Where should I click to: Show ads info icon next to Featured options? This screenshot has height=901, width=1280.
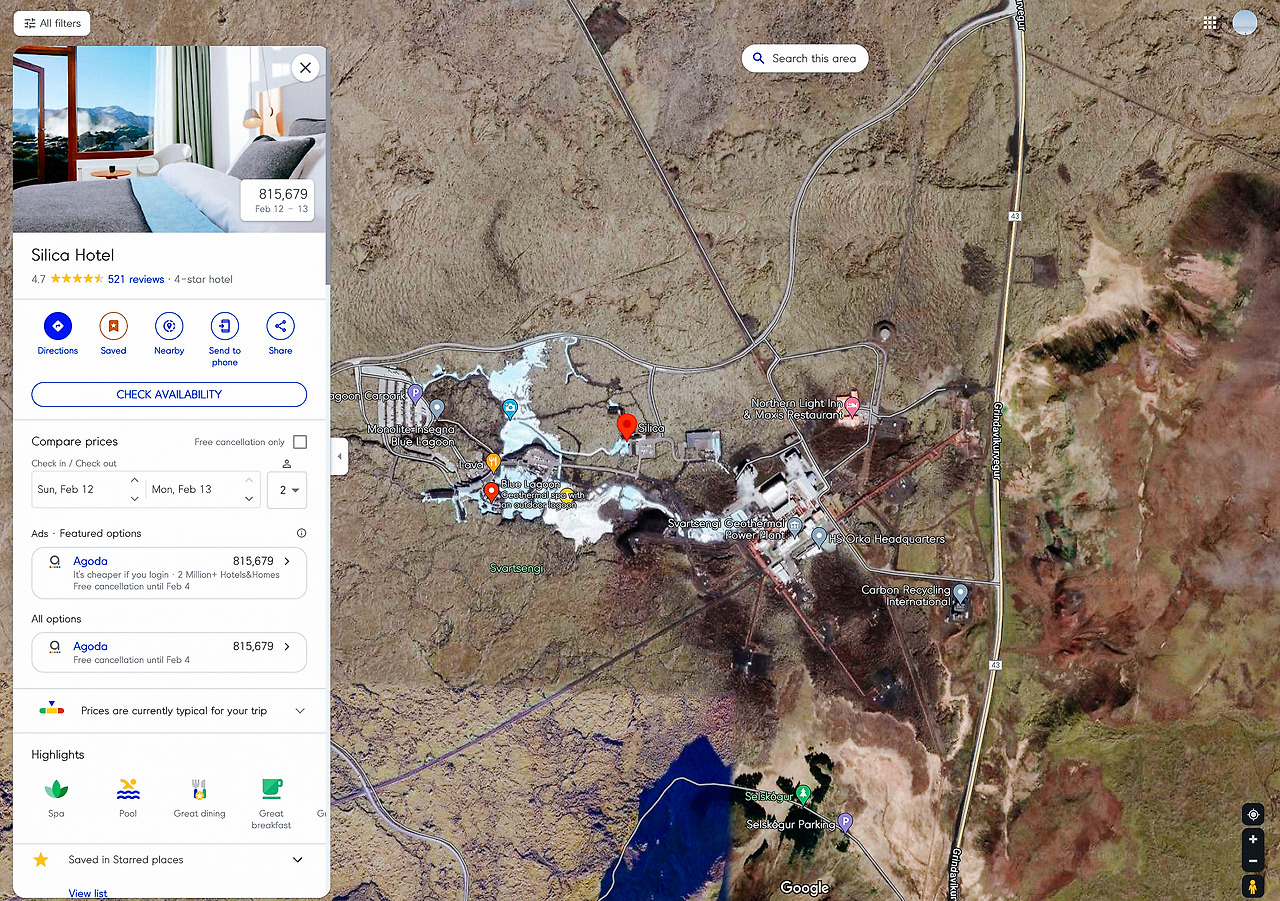coord(301,533)
